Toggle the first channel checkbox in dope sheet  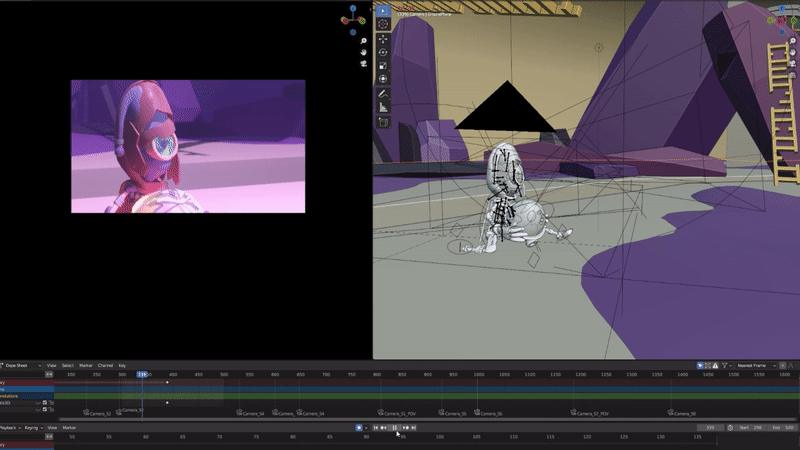pyautogui.click(x=45, y=403)
